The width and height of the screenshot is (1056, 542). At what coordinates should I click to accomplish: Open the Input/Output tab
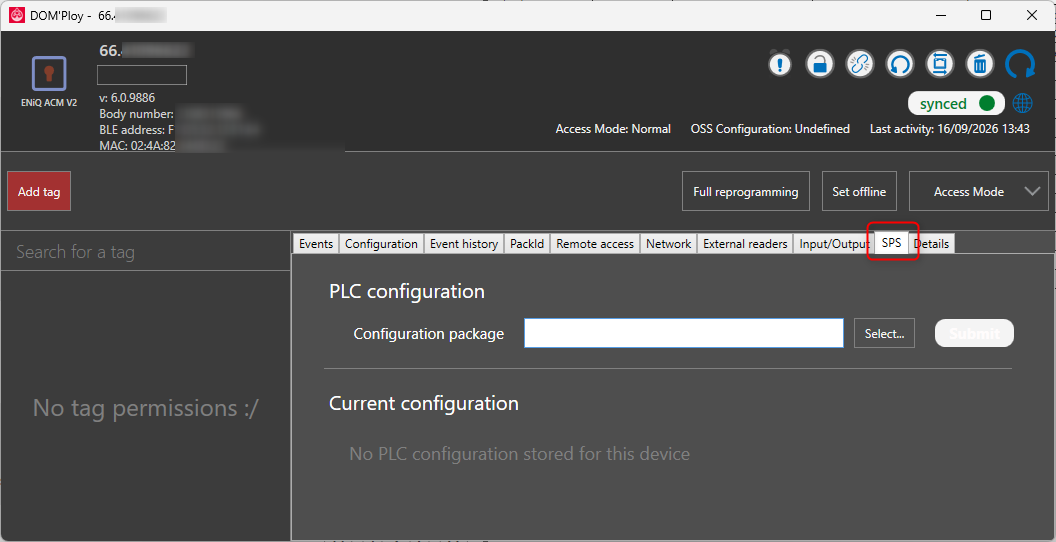tap(834, 244)
